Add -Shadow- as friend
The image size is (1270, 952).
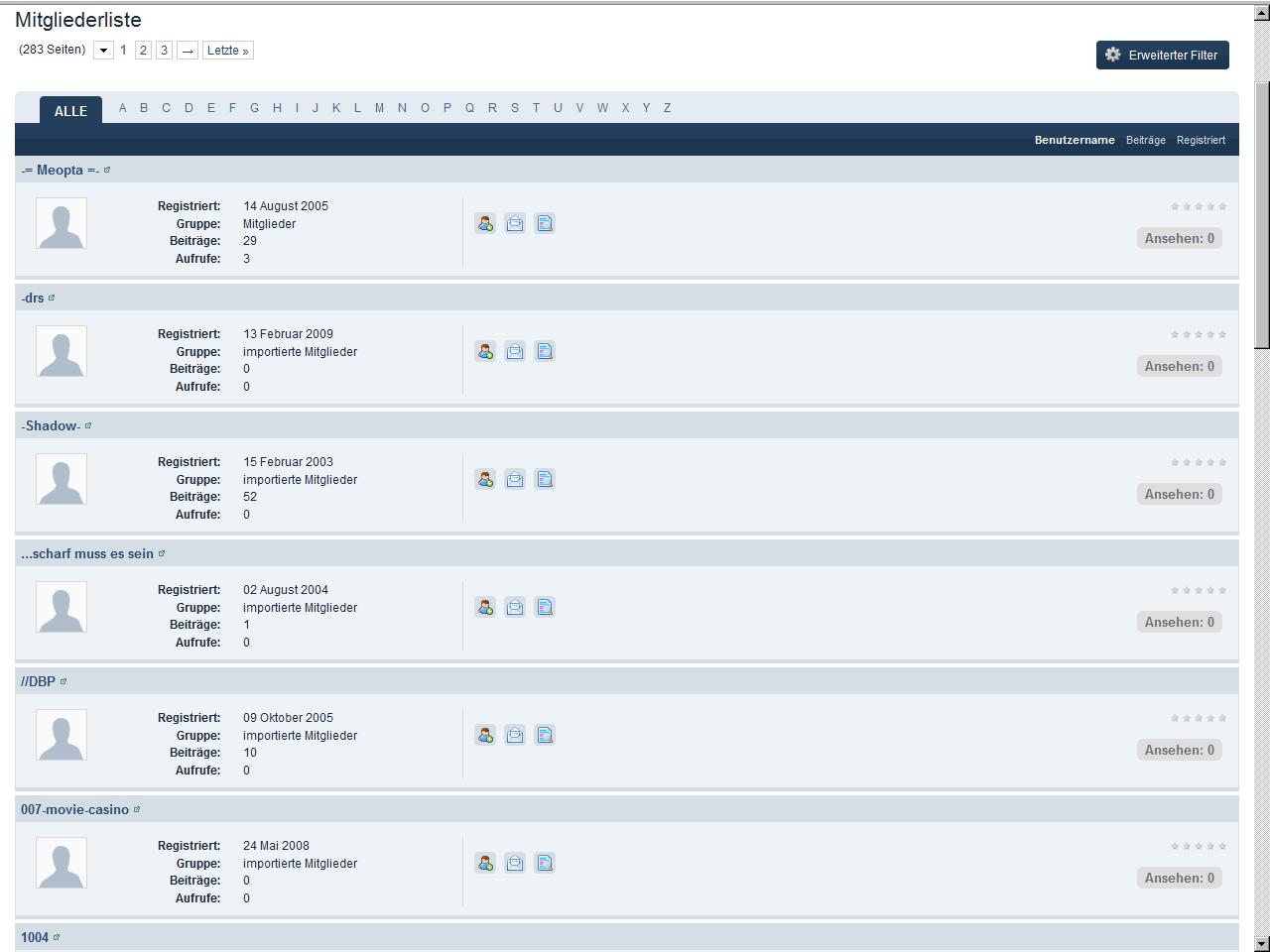[485, 479]
